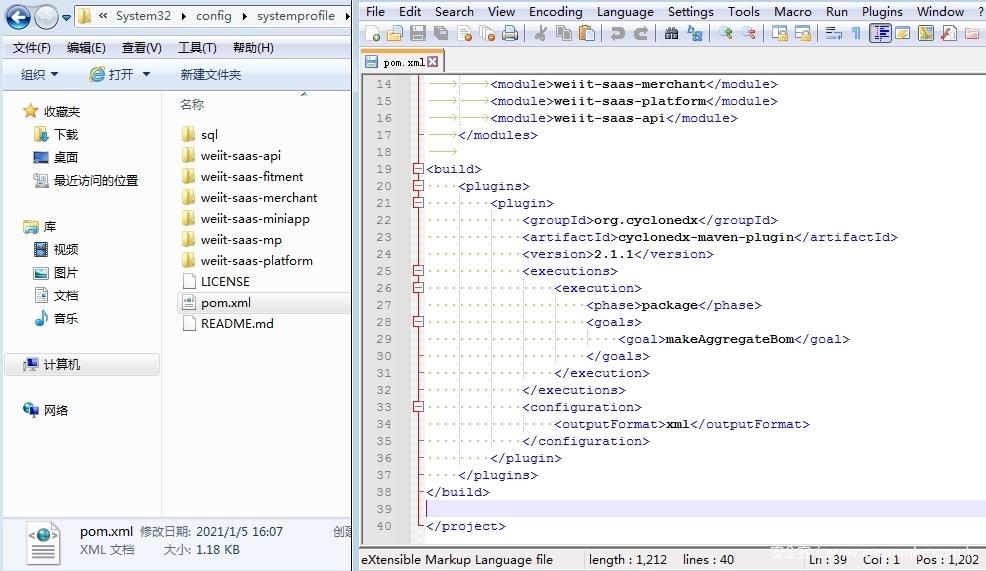This screenshot has width=986, height=571.
Task: Disable the indent guide toggle
Action: coord(880,34)
